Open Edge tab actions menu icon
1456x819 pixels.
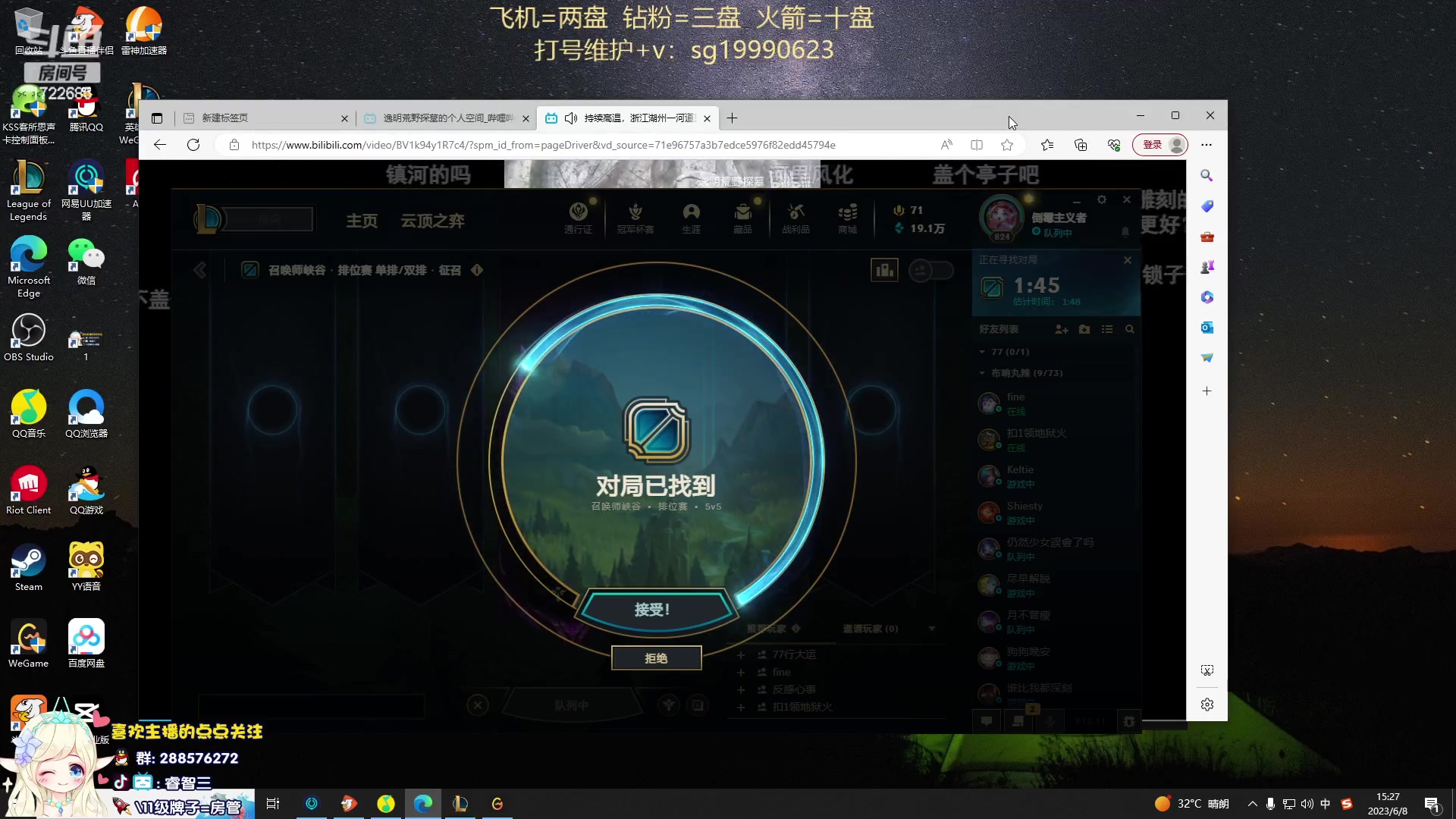click(x=157, y=118)
